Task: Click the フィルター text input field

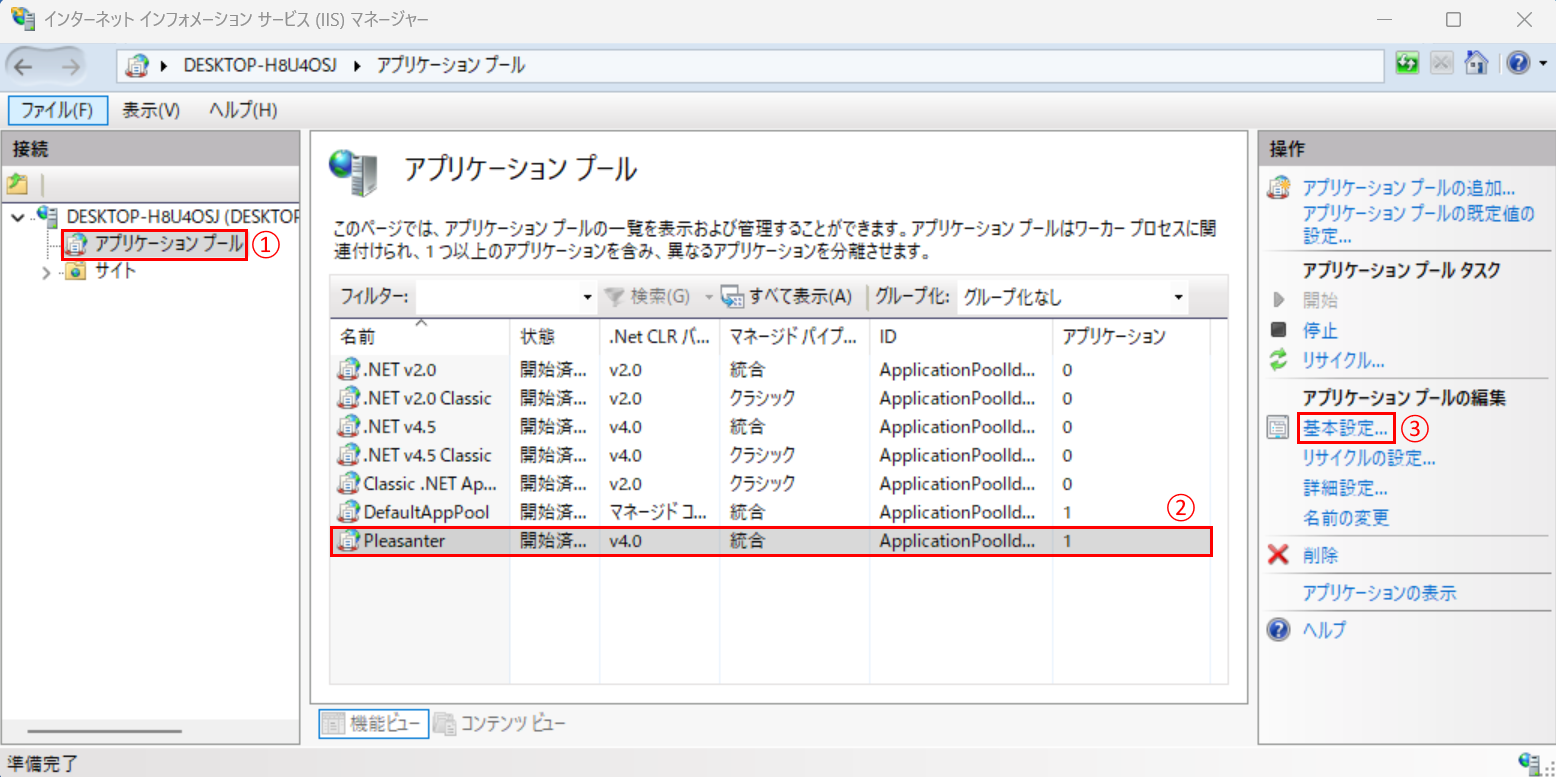Action: [x=496, y=296]
